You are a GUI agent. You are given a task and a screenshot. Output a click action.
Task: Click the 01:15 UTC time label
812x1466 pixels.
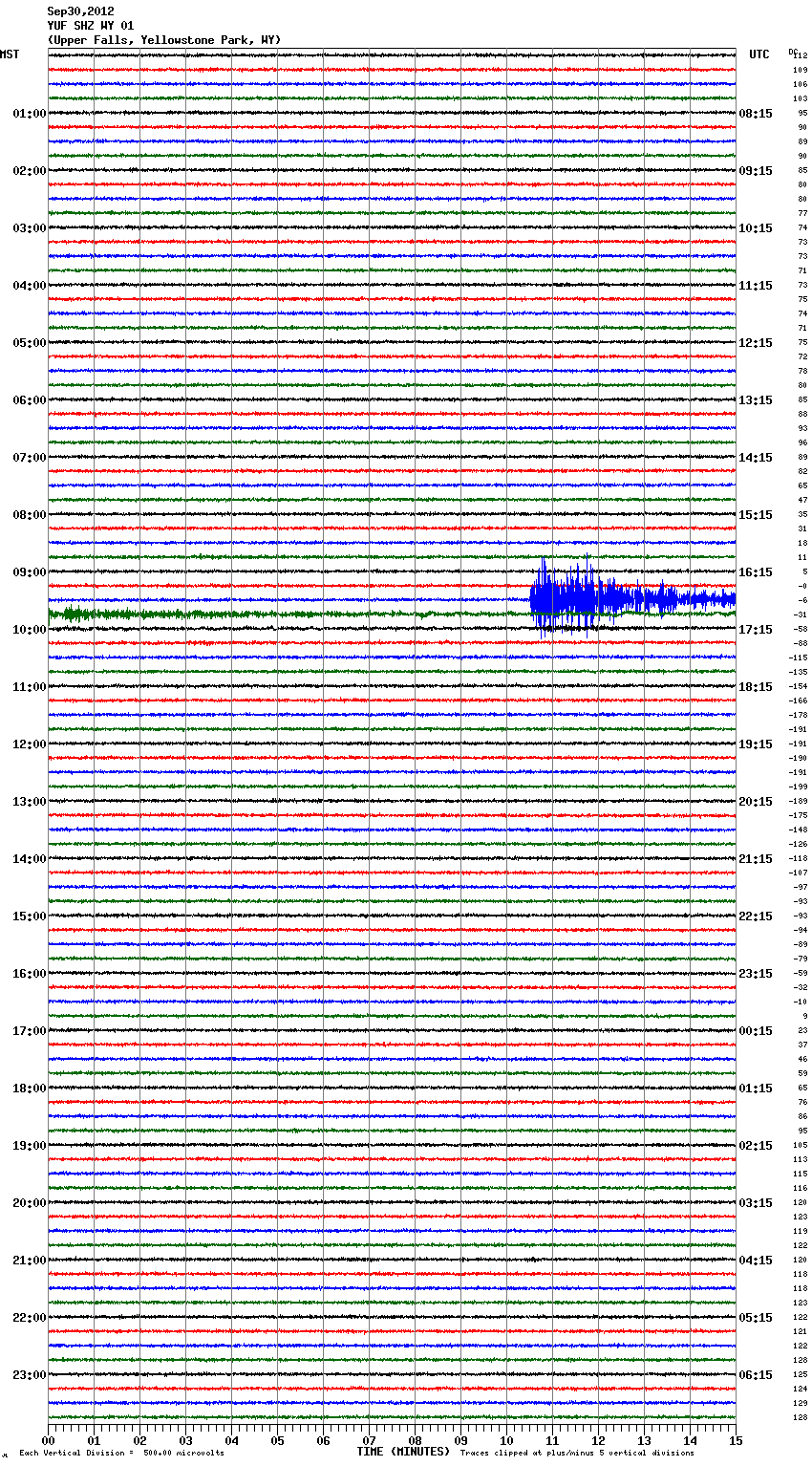click(756, 1089)
